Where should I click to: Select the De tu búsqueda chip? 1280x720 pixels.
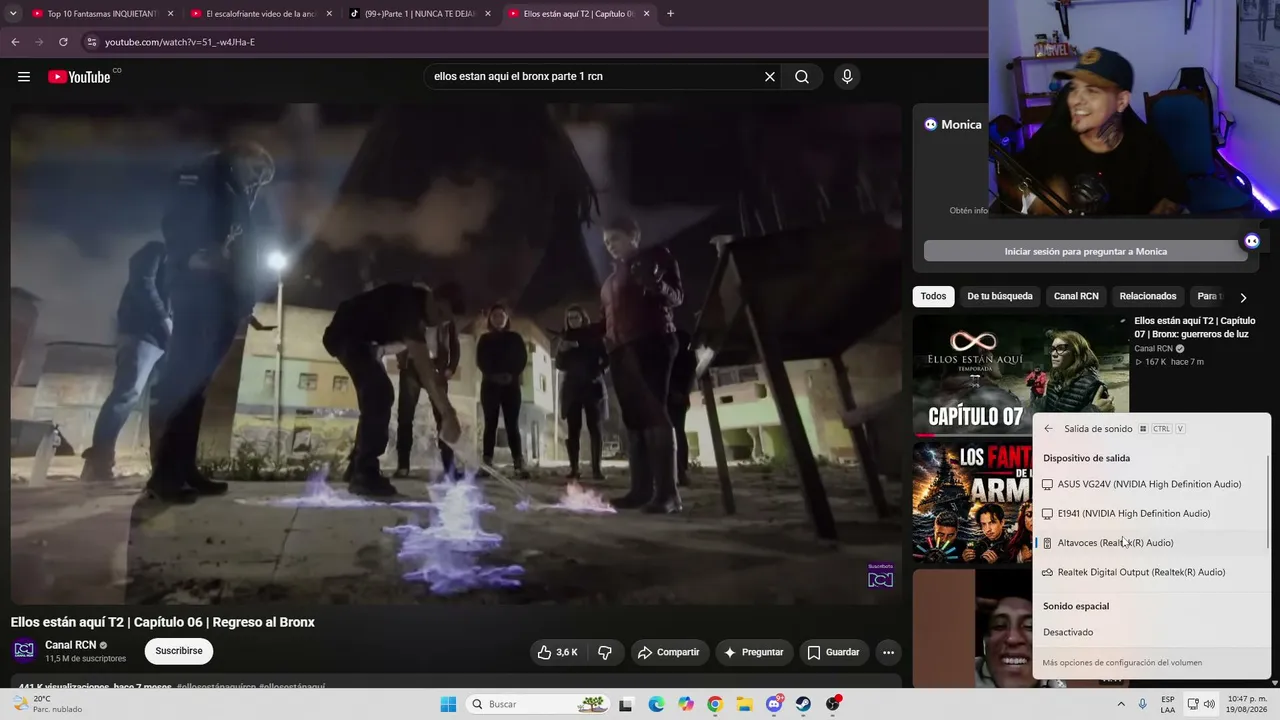pyautogui.click(x=1000, y=296)
